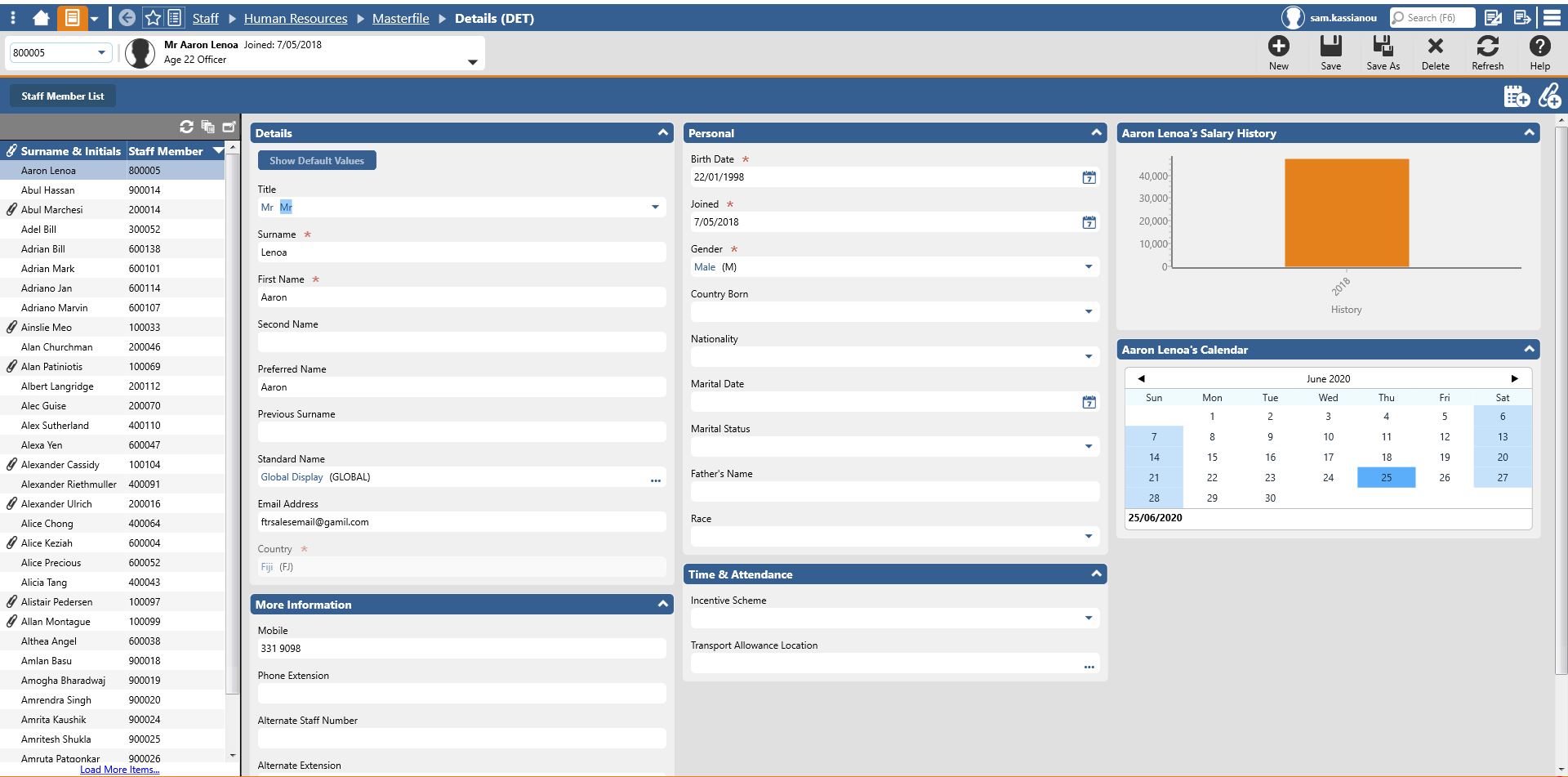Expand the Title dropdown
The height and width of the screenshot is (777, 1568).
655,208
